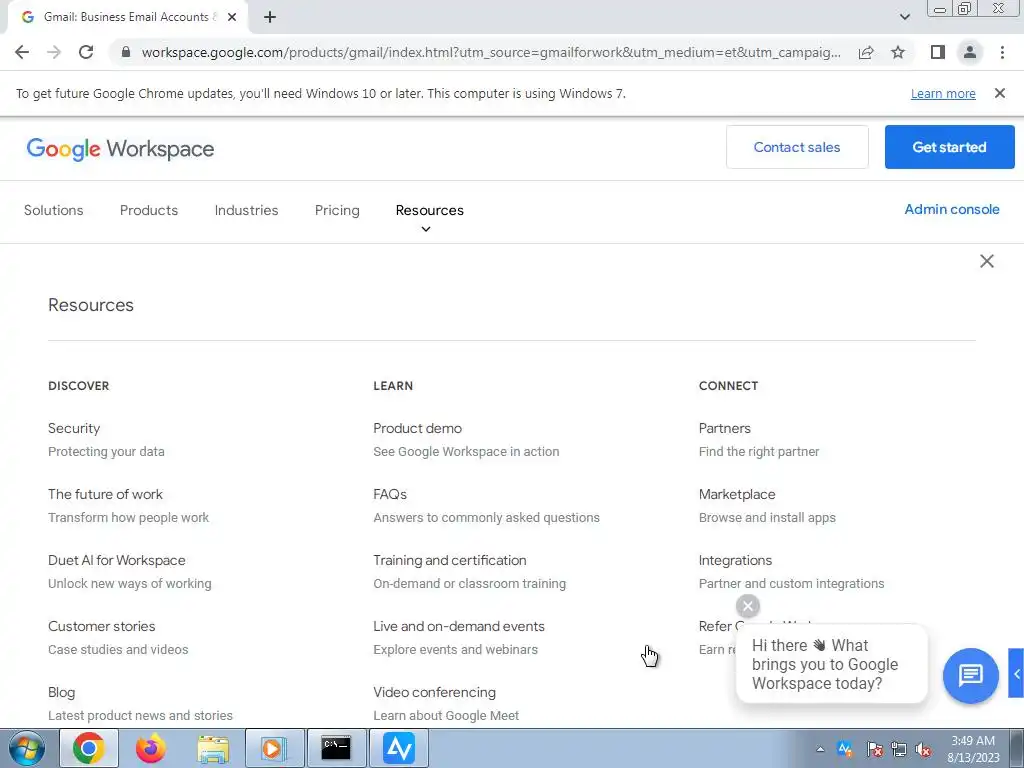Open the Chrome three-dot menu
This screenshot has width=1024, height=768.
tap(1002, 52)
